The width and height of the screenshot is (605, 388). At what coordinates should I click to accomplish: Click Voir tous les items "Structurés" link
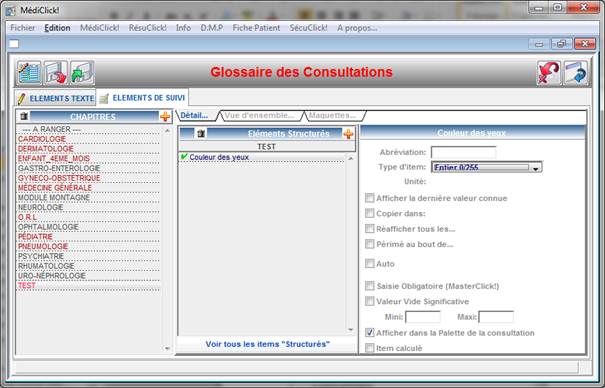pos(267,344)
